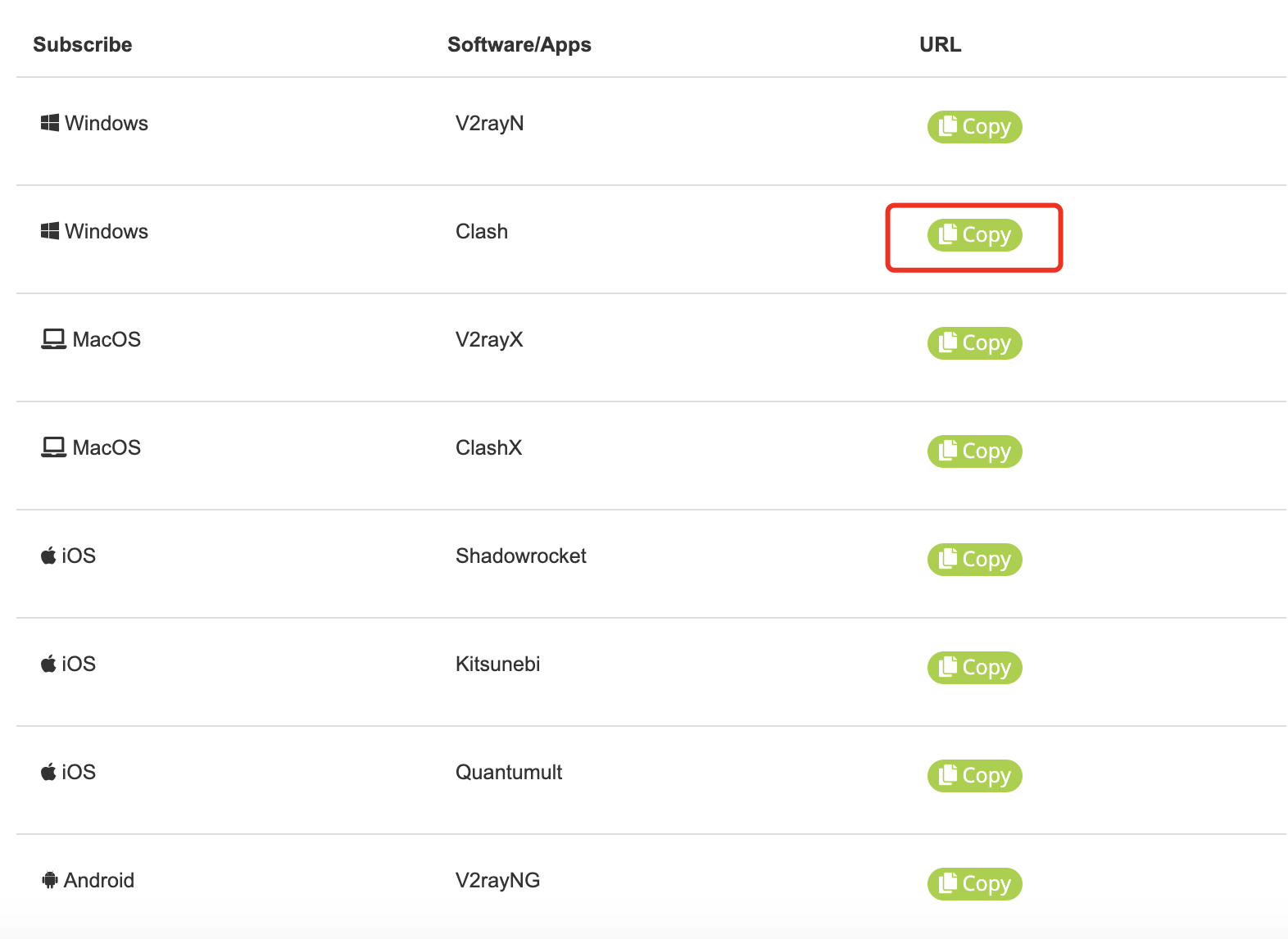Click the Subscribe column header
The height and width of the screenshot is (939, 1288).
click(82, 44)
